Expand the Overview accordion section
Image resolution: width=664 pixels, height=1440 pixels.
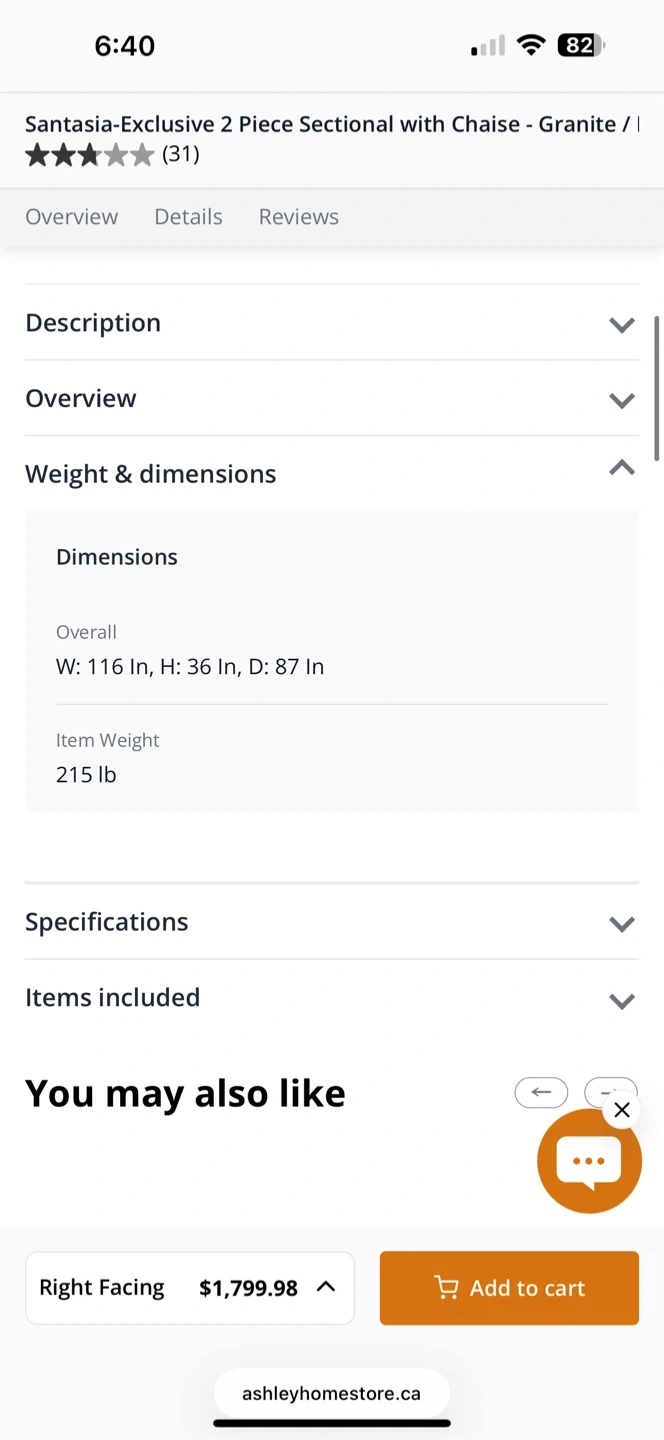point(331,399)
